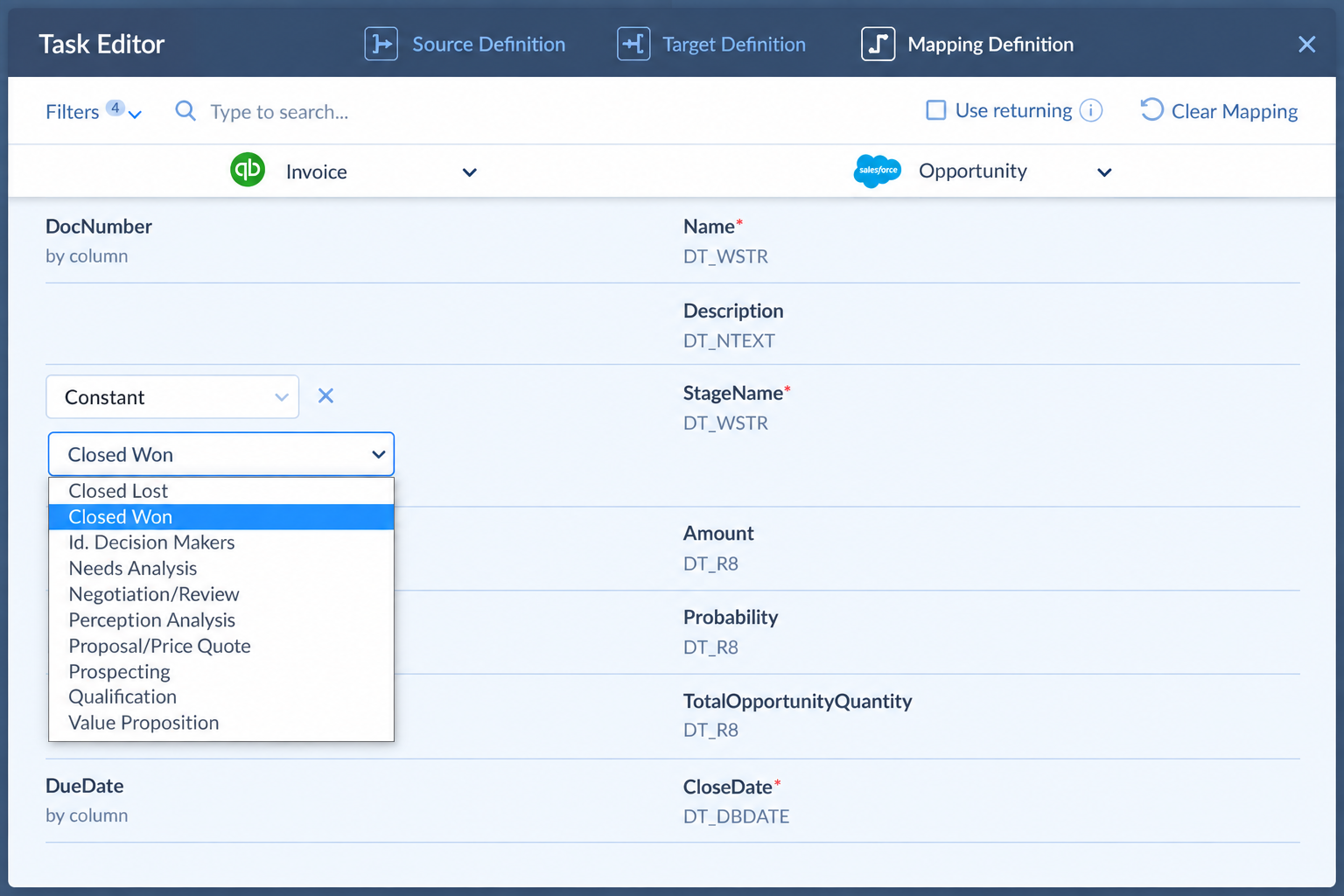Pick Negotiation/Review stage option
Image resolution: width=1344 pixels, height=896 pixels.
(x=221, y=594)
